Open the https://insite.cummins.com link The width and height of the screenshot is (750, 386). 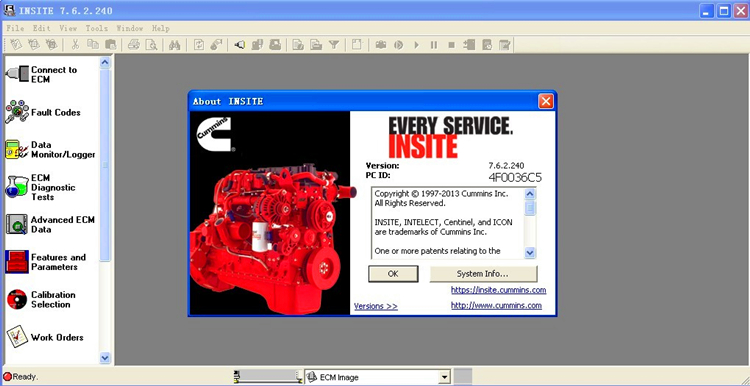[498, 290]
